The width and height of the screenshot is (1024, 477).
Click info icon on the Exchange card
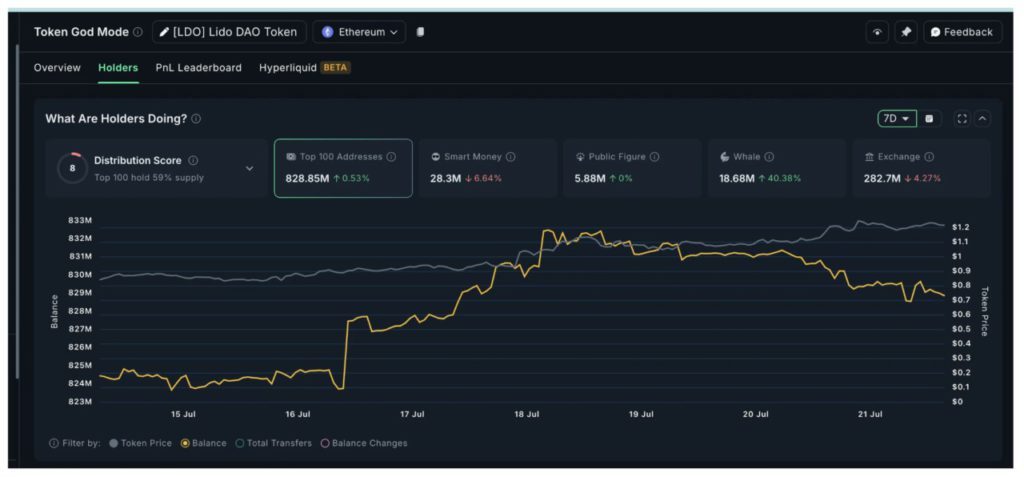click(929, 157)
